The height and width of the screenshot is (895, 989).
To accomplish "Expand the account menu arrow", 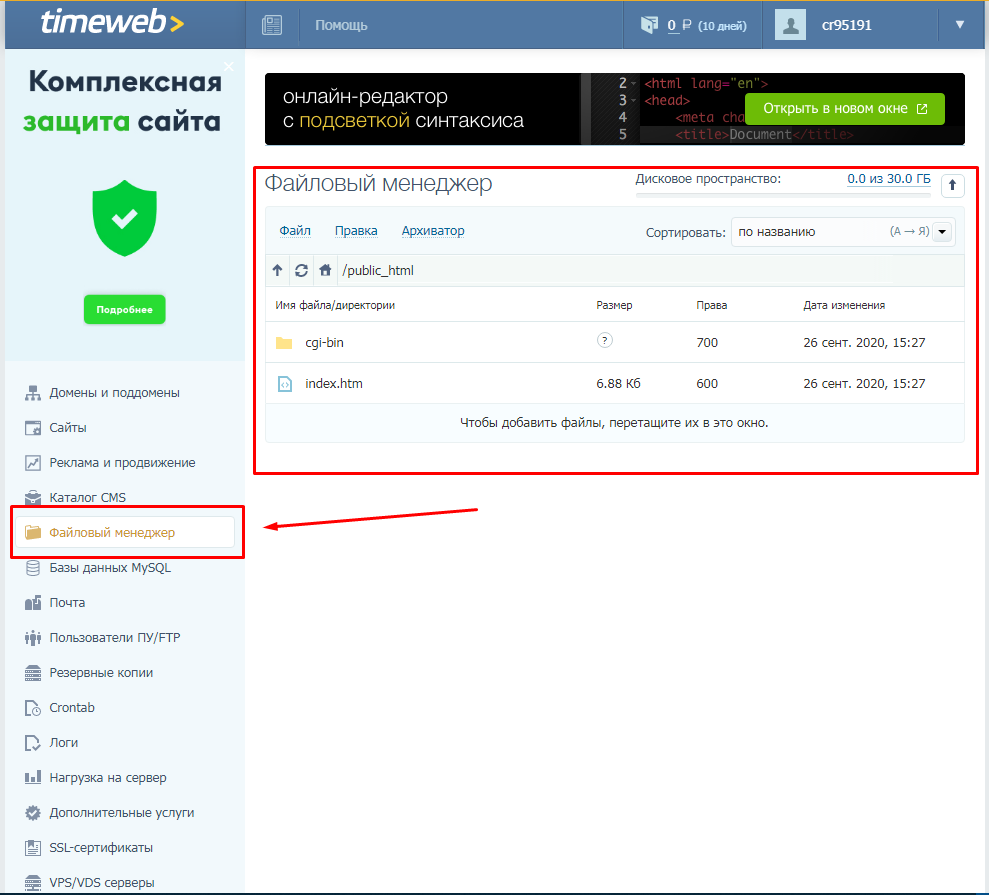I will [959, 25].
